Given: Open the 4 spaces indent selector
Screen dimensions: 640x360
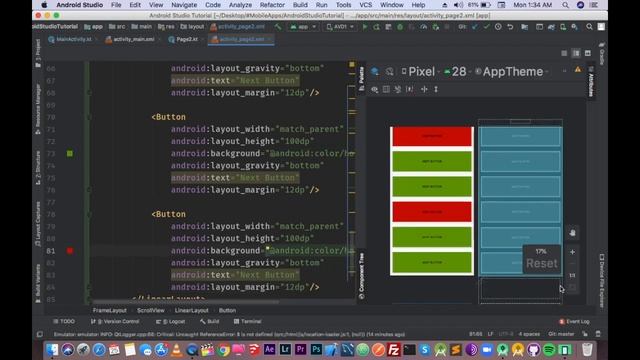Looking at the screenshot, I should pyautogui.click(x=529, y=334).
